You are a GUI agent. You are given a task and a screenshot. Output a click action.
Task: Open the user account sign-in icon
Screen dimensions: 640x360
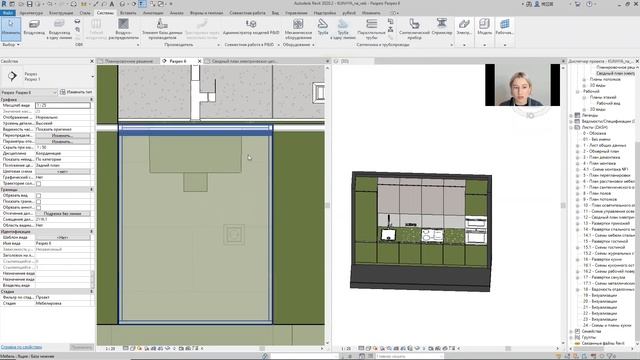(x=537, y=4)
